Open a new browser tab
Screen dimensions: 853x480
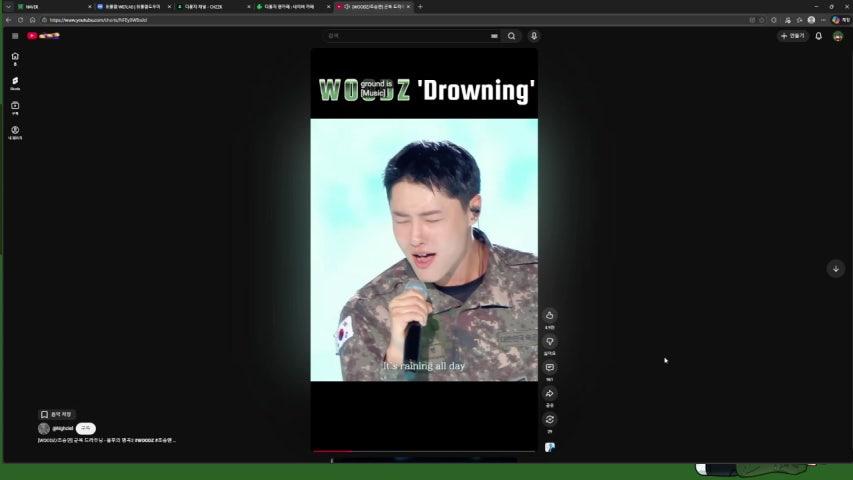420,7
